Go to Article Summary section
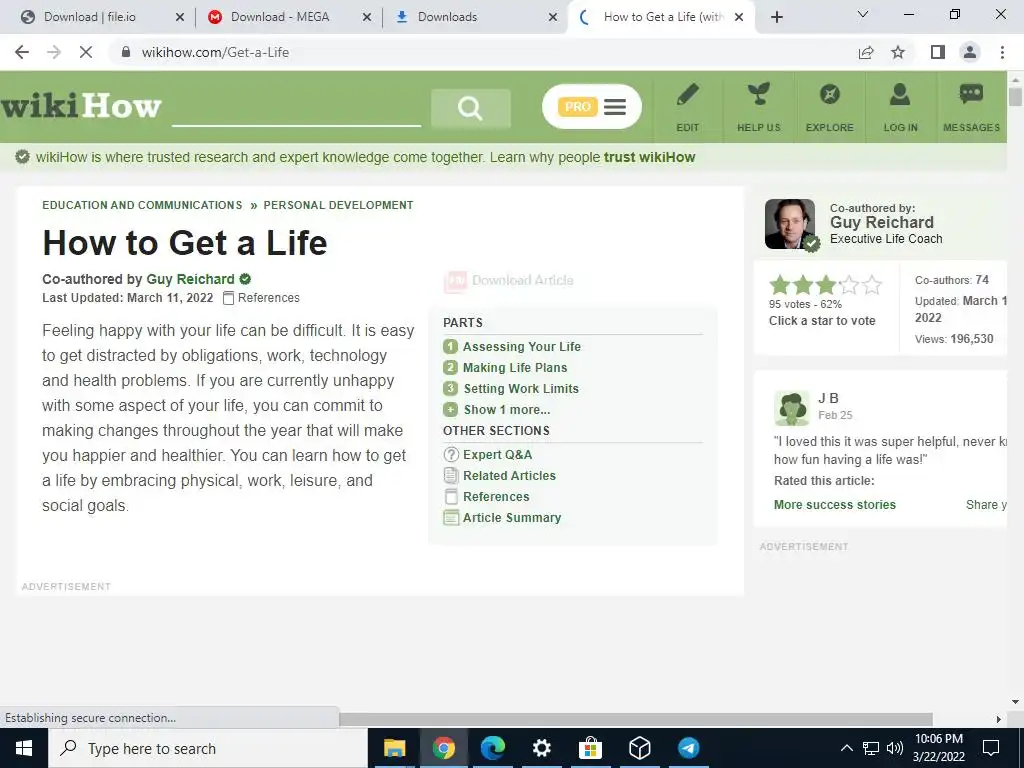The image size is (1024, 768). (x=511, y=517)
